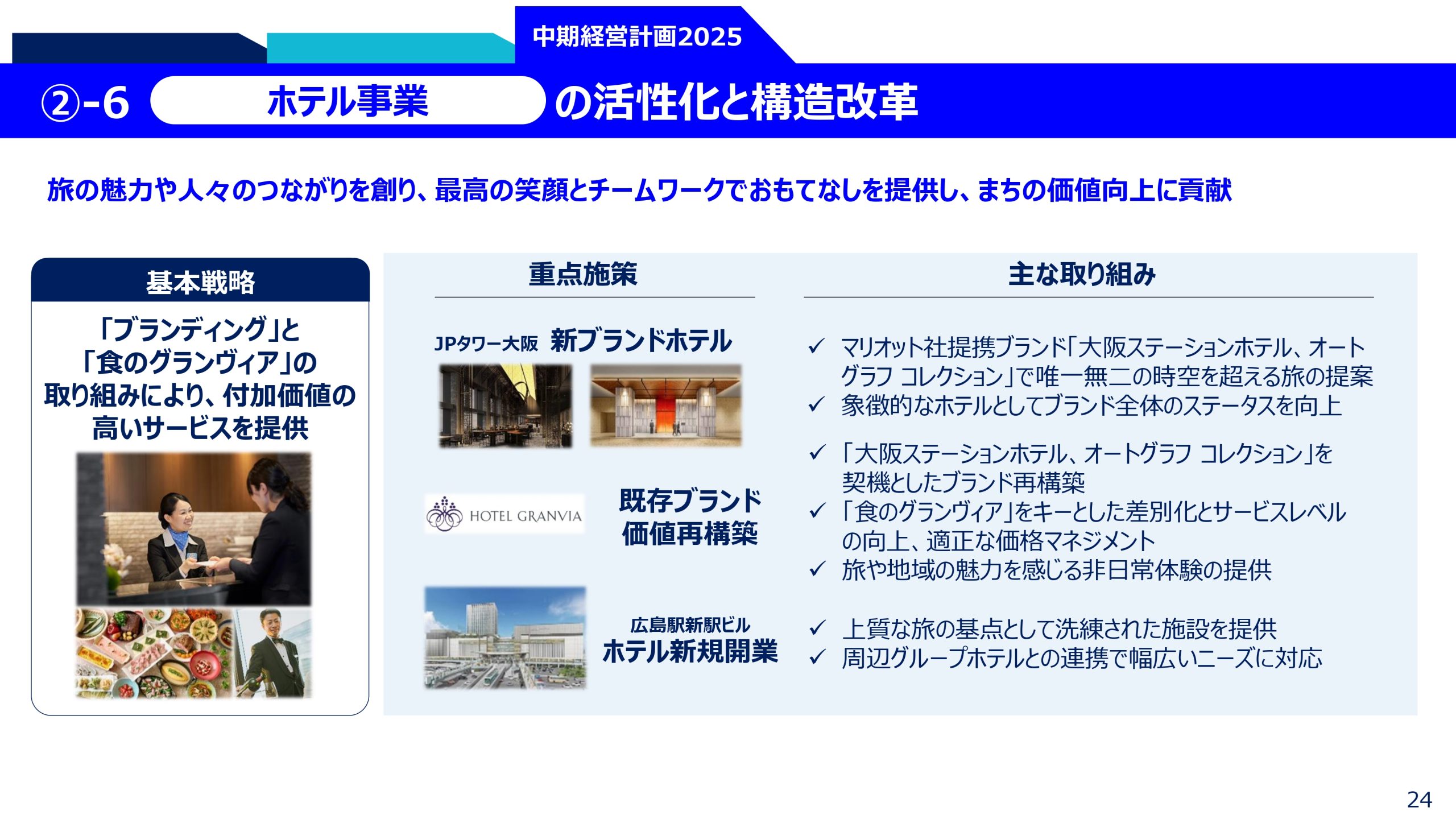Click the hotel receptionist photo

(x=194, y=529)
